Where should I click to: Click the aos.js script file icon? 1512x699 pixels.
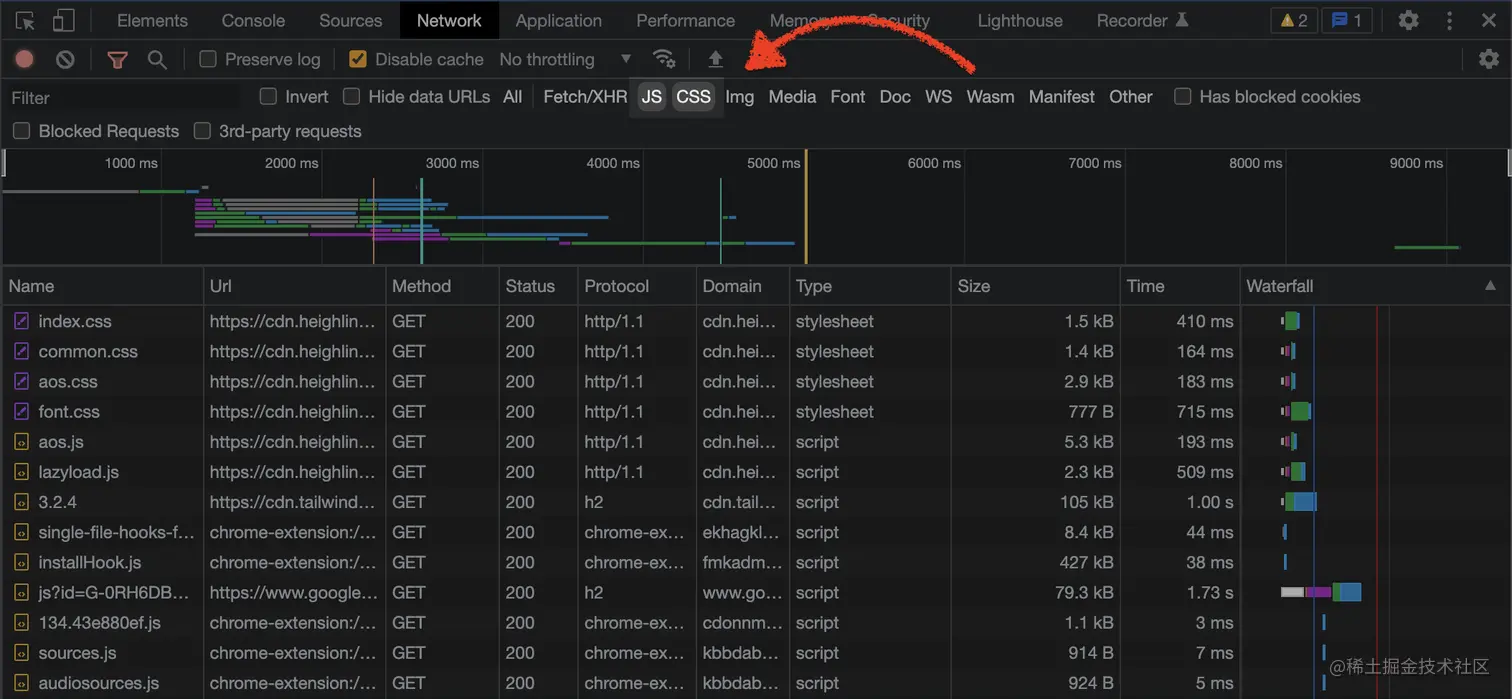click(21, 441)
